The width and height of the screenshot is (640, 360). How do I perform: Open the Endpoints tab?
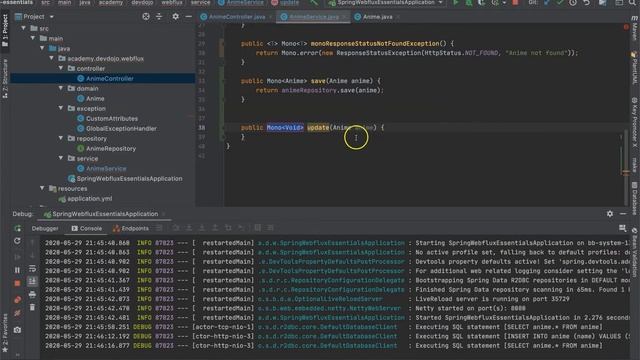coord(131,228)
